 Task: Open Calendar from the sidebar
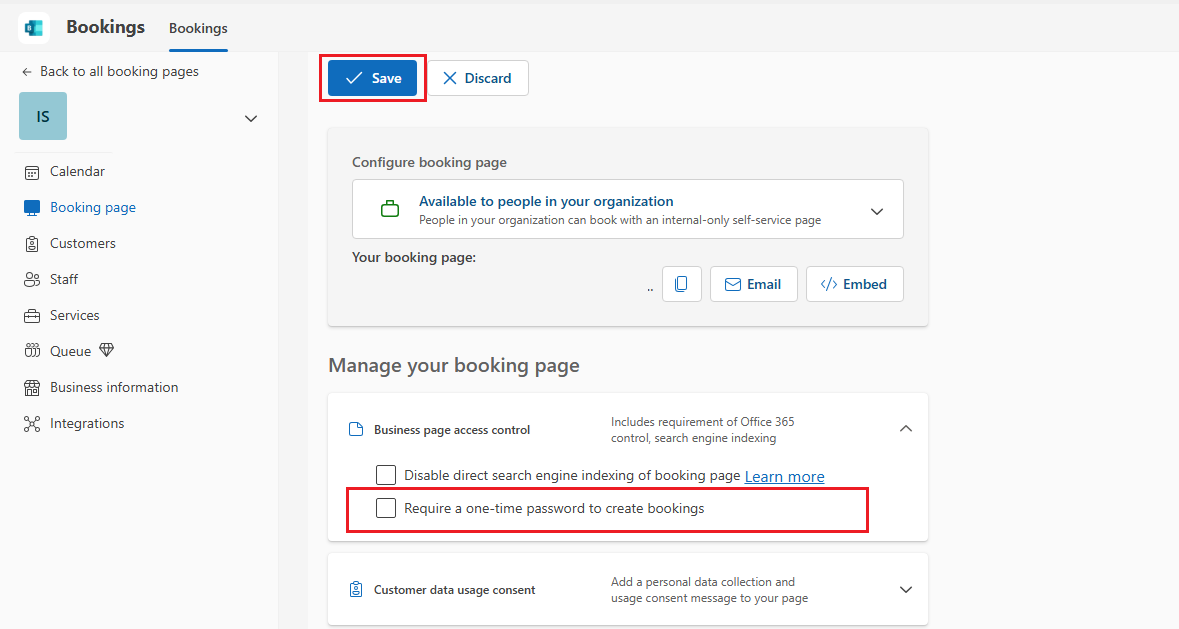[77, 171]
